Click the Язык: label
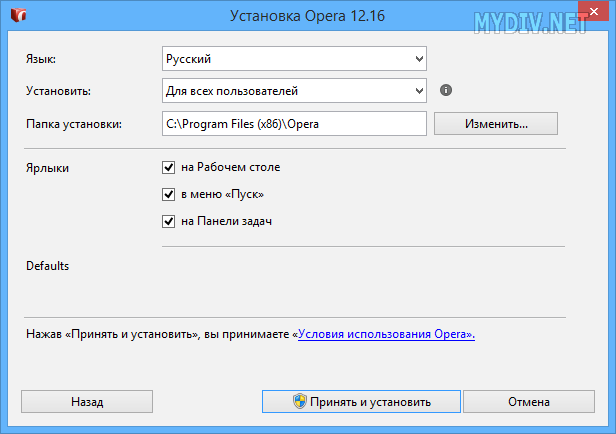616x434 pixels. coord(41,59)
